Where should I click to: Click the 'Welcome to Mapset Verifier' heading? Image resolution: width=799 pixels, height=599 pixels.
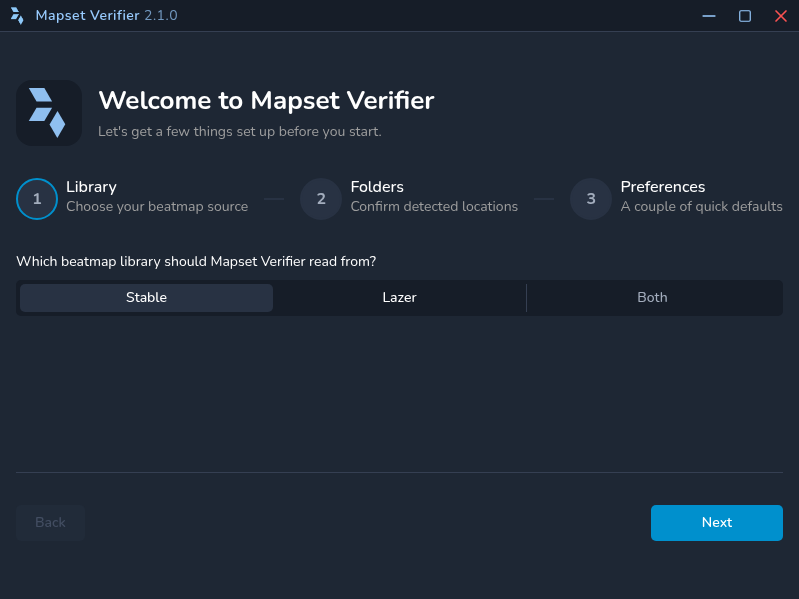266,100
